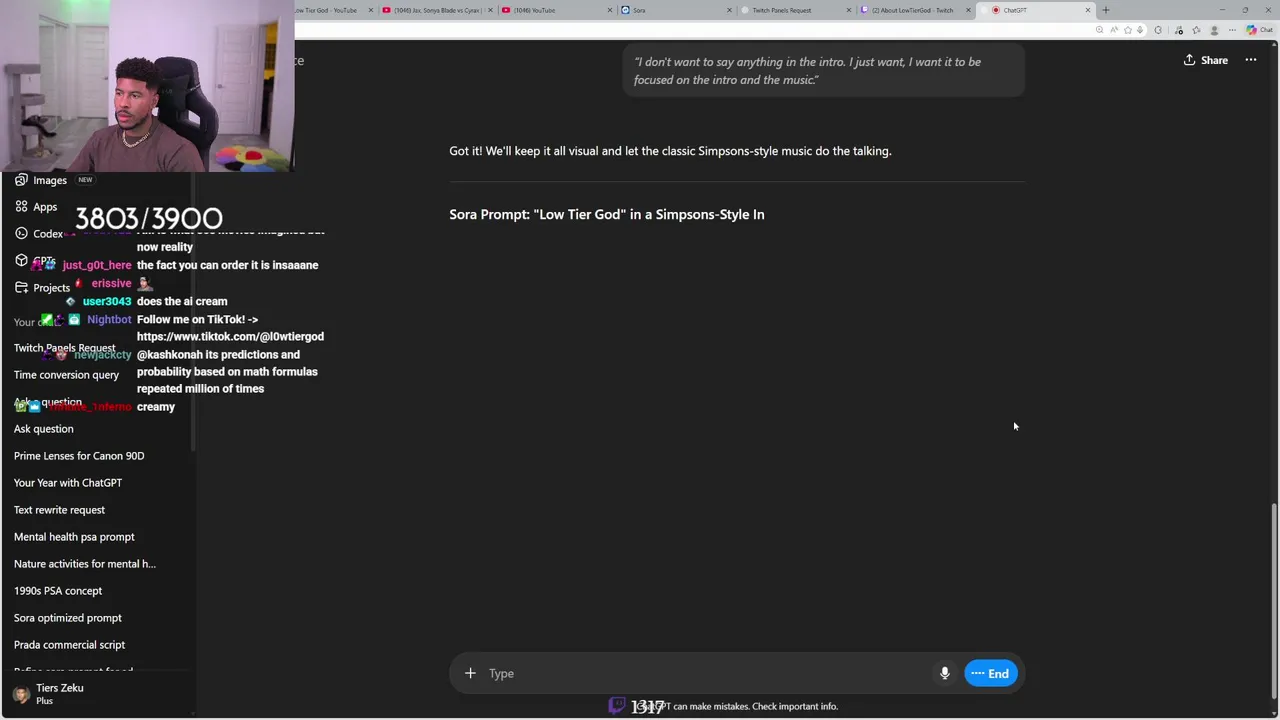1280x720 pixels.
Task: Open the 'Your Year with ChatGPT' chat
Action: [x=68, y=483]
